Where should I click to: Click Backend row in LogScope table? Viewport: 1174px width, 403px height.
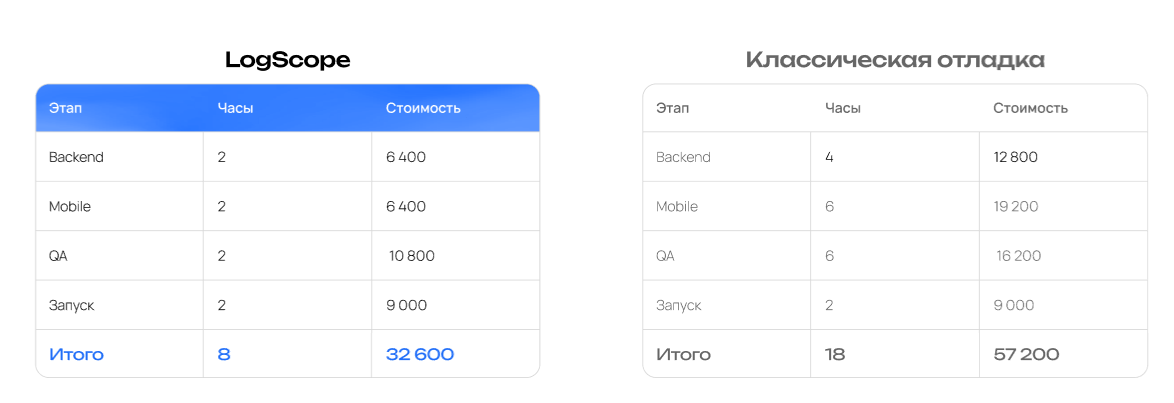tap(76, 157)
